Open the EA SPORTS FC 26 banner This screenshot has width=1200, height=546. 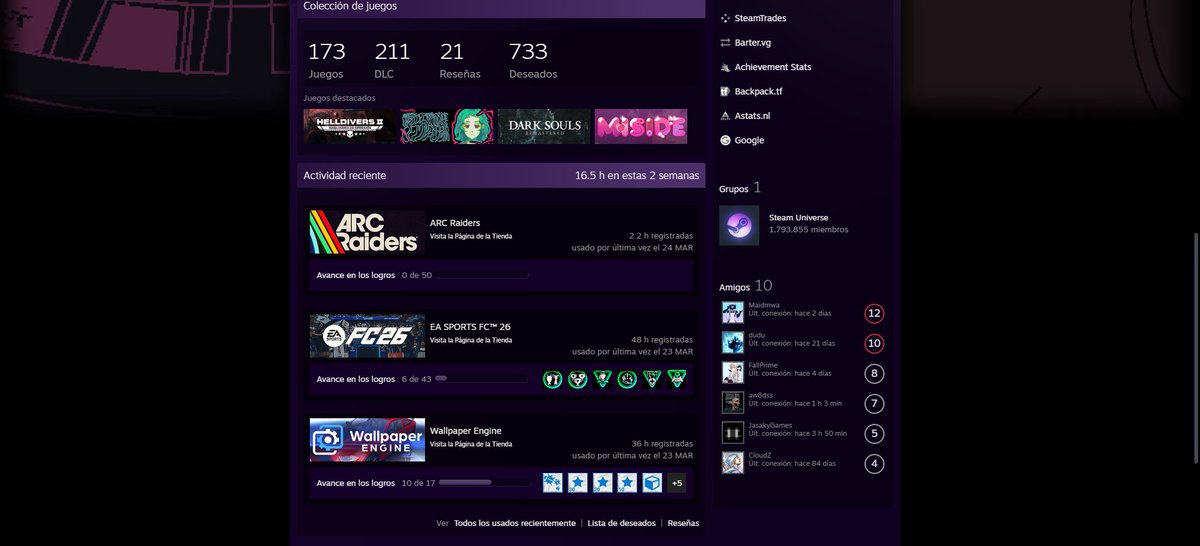[x=367, y=336]
